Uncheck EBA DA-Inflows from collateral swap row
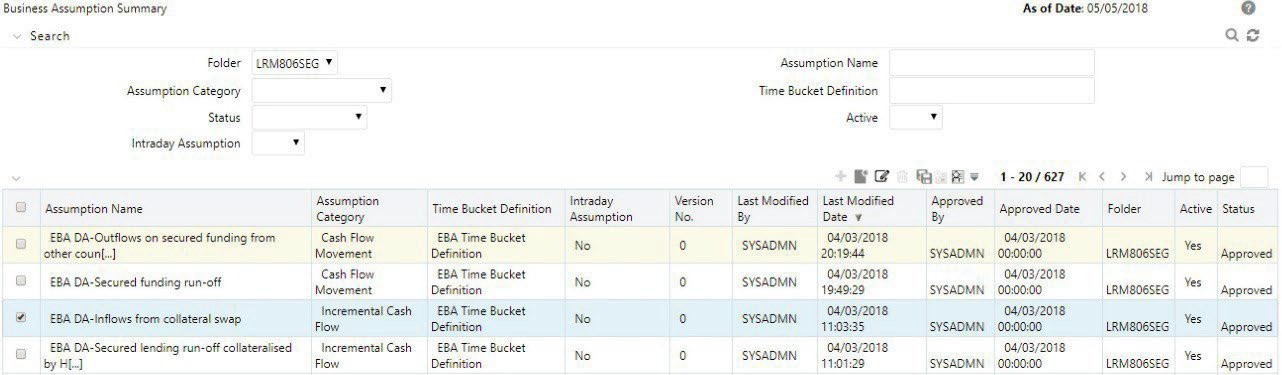The width and height of the screenshot is (1282, 375). (x=21, y=318)
